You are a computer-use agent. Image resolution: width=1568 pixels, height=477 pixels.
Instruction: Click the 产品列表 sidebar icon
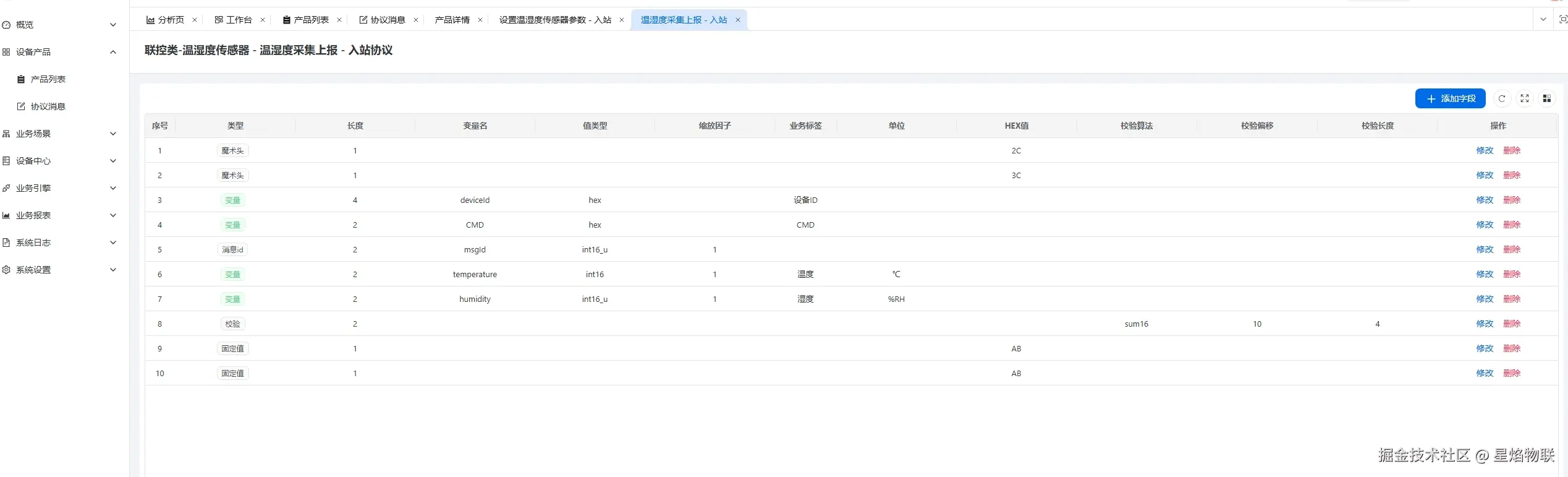[21, 79]
